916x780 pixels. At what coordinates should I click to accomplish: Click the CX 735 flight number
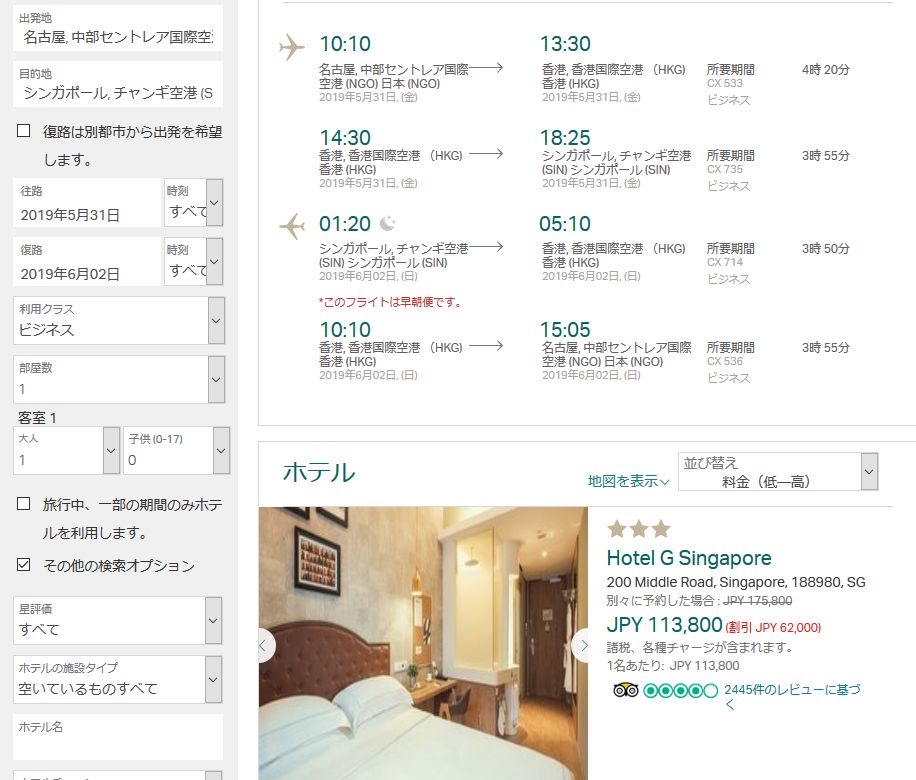[x=724, y=169]
